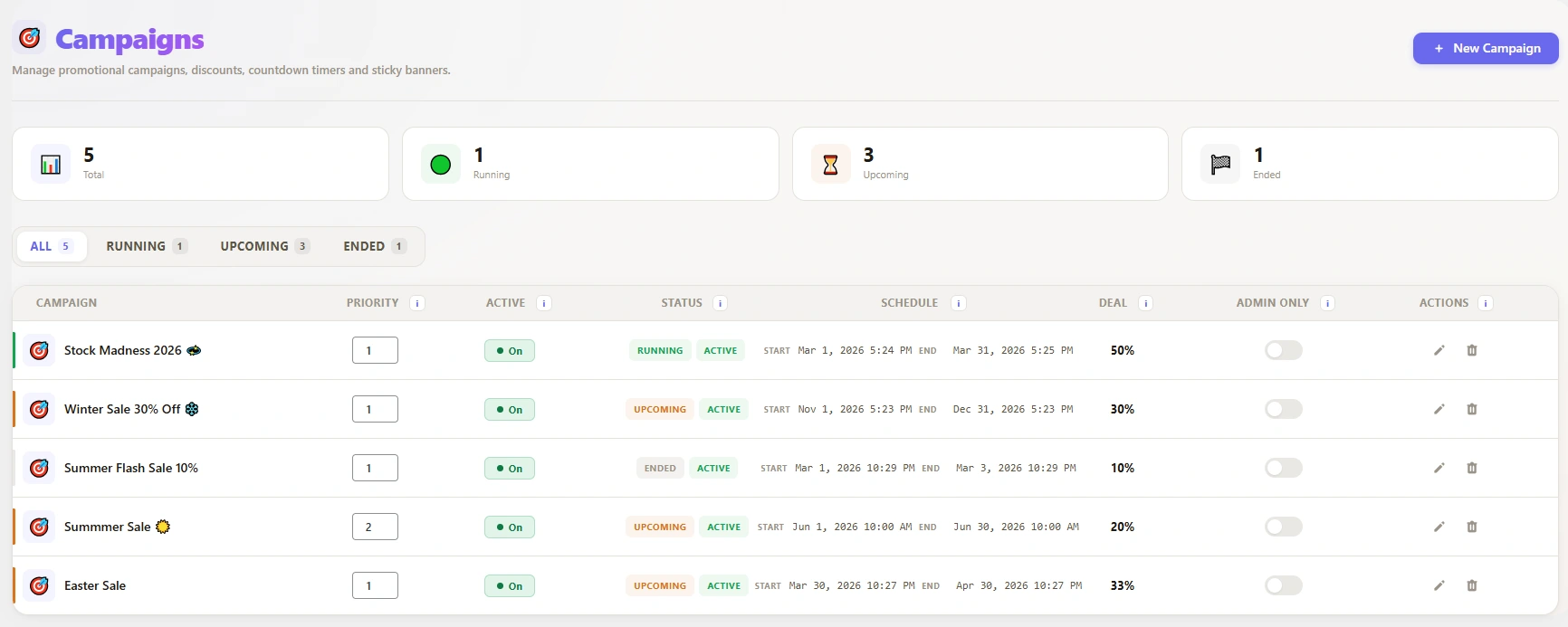Click the info icon next to Schedule

958,303
